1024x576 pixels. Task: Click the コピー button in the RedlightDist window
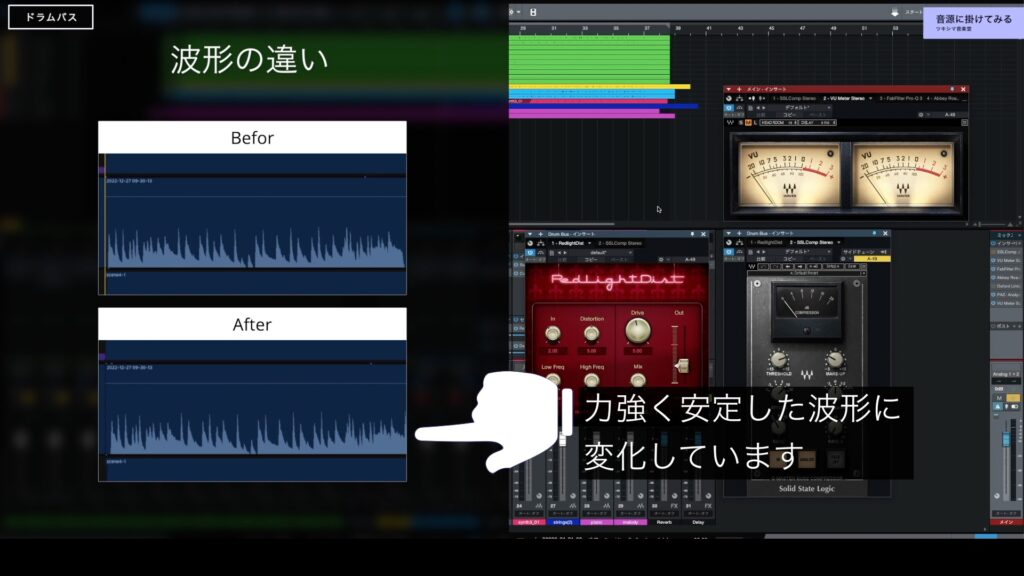[x=591, y=260]
